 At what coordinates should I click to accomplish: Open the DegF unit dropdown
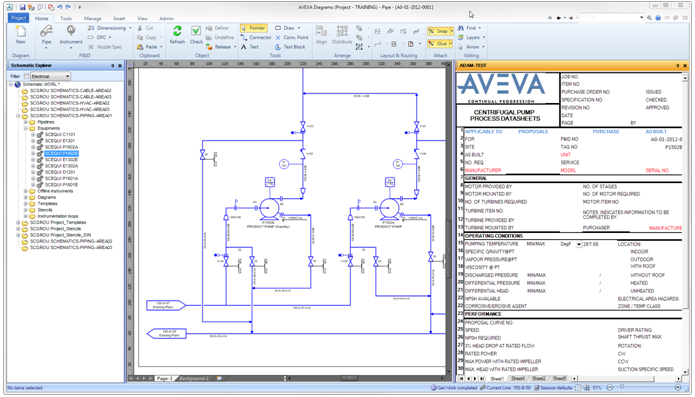[x=578, y=245]
